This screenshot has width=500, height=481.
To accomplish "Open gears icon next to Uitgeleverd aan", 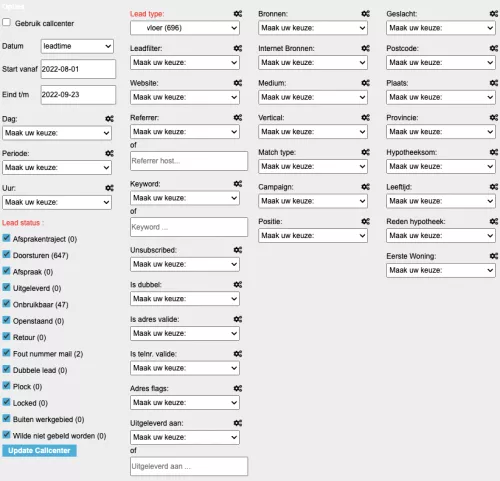I will tap(238, 423).
